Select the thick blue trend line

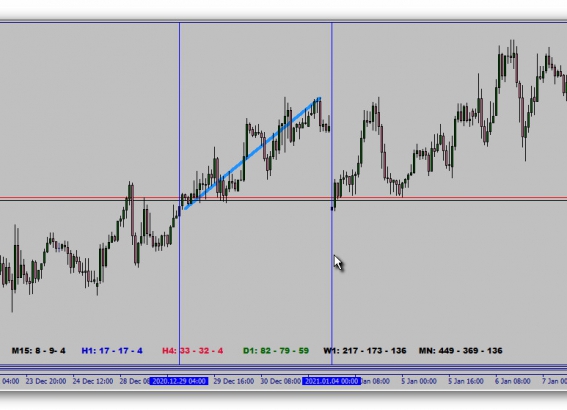pyautogui.click(x=253, y=153)
